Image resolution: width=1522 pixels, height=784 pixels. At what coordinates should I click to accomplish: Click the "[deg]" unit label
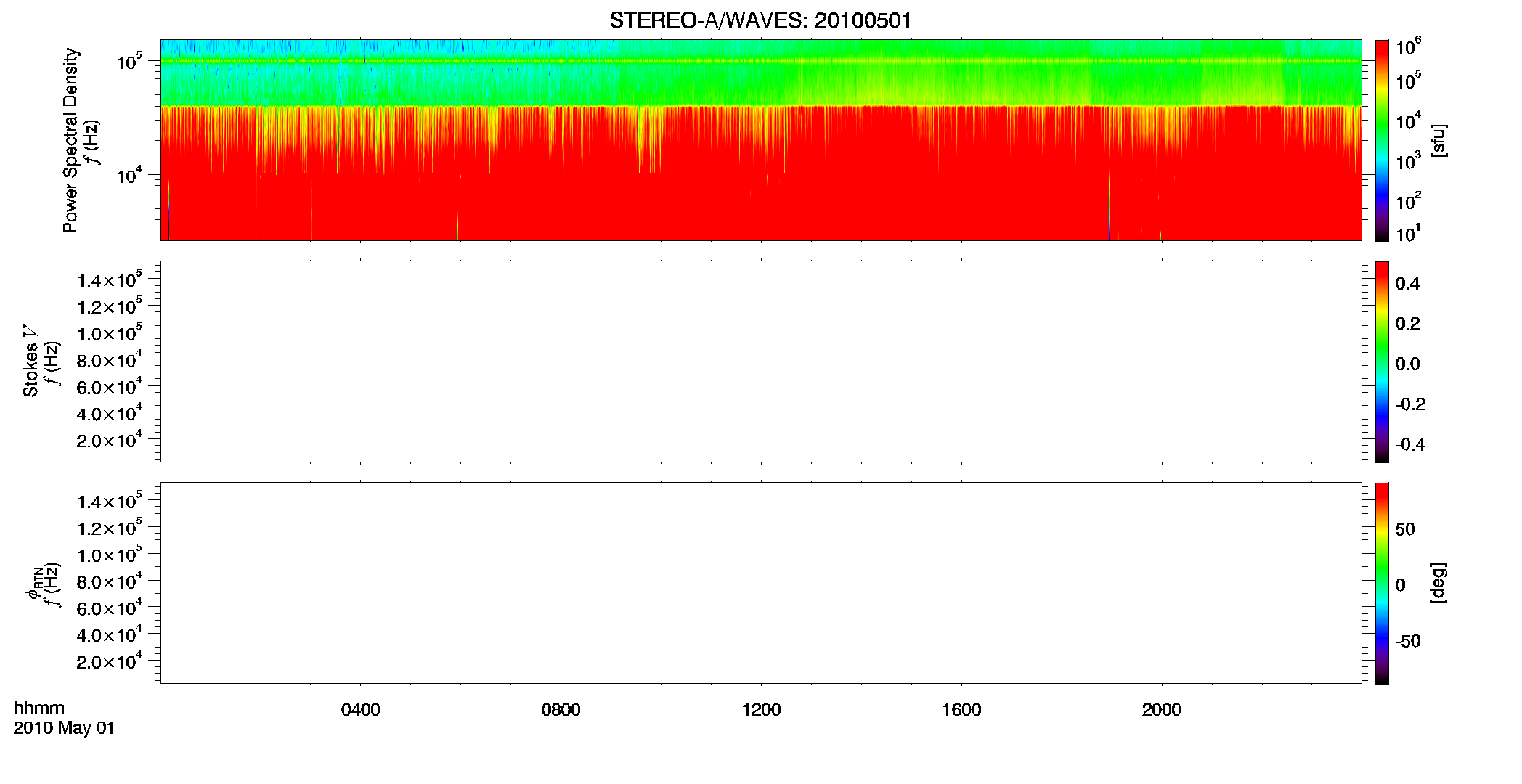[x=1438, y=583]
